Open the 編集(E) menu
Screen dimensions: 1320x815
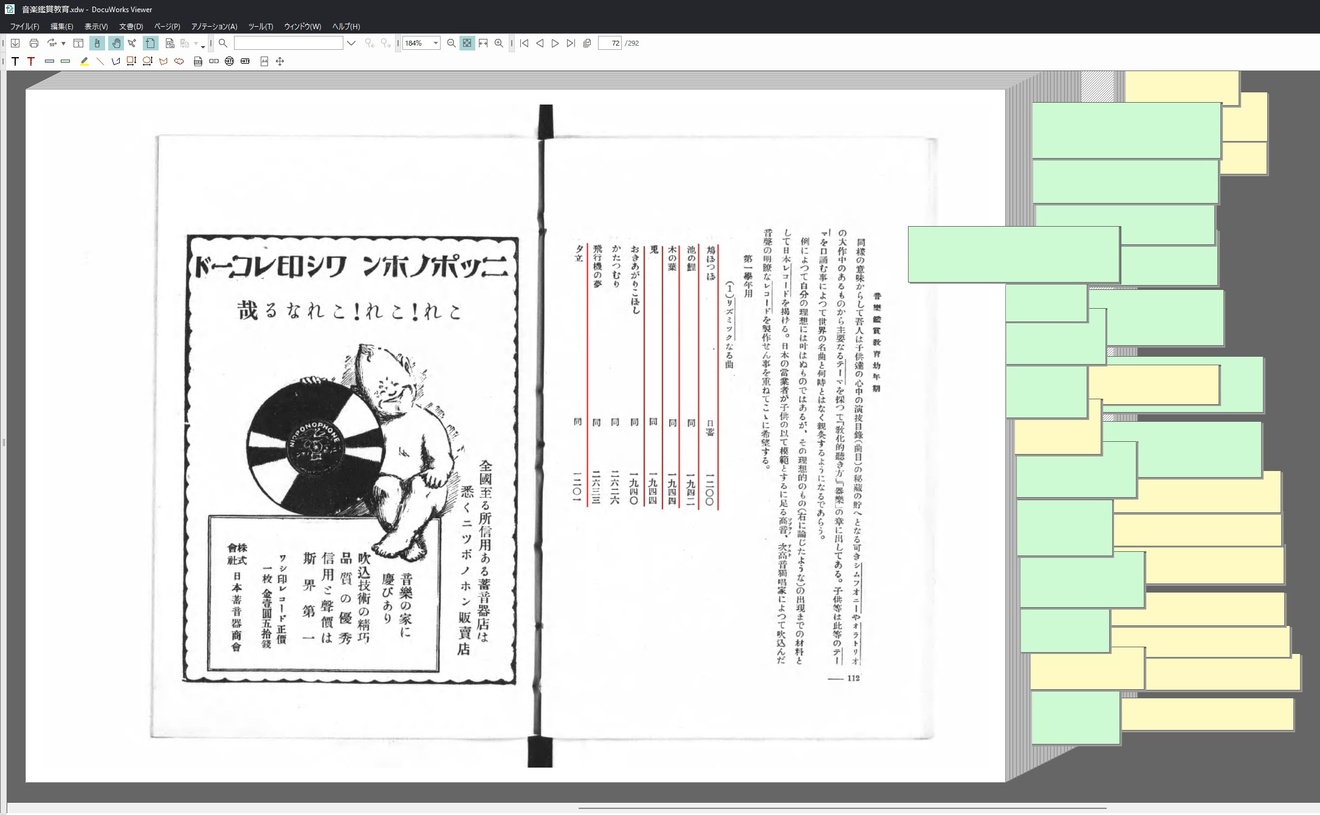coord(62,26)
